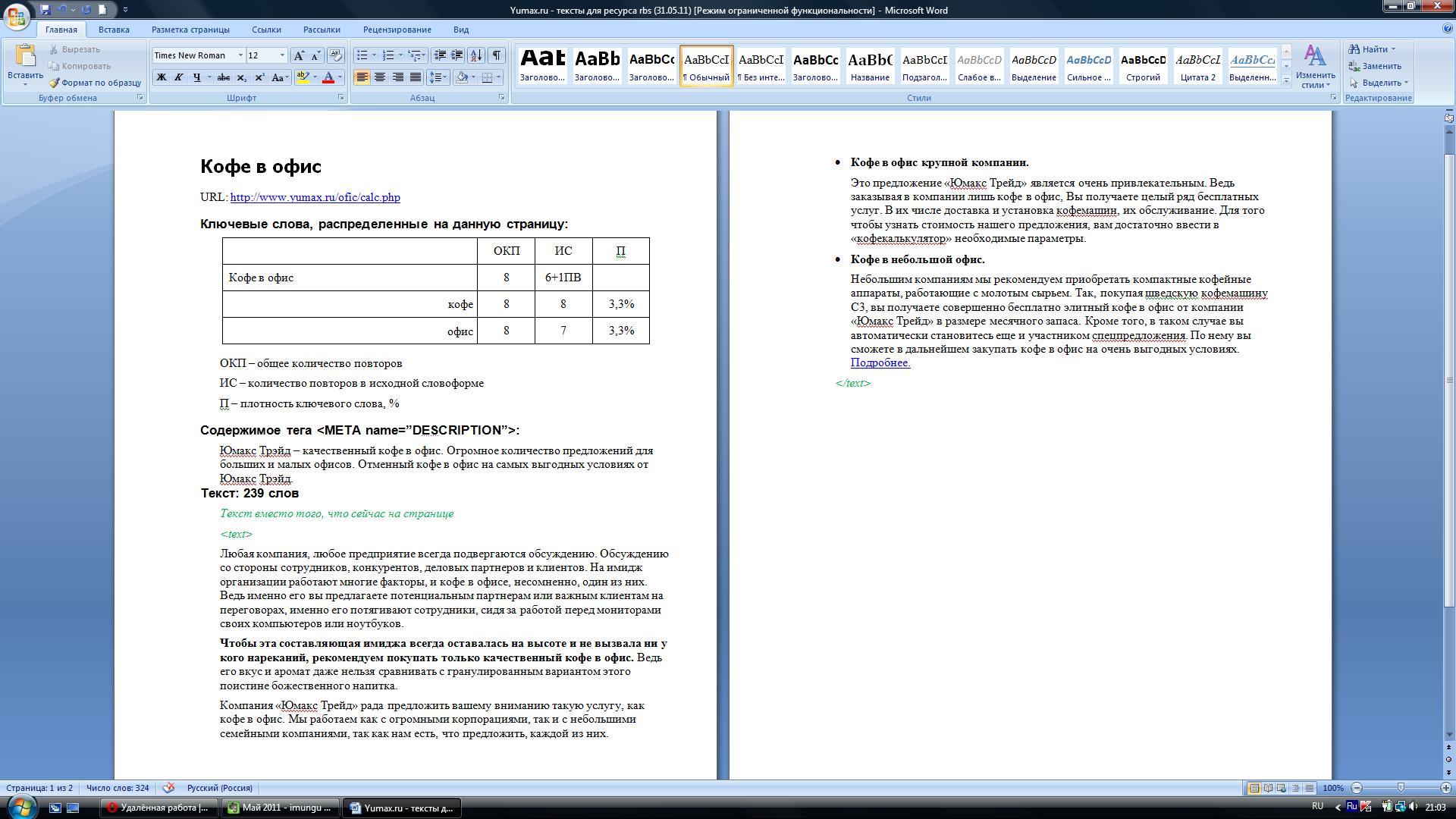
Task: Show paragraph marks with pilcrow icon
Action: coord(497,55)
